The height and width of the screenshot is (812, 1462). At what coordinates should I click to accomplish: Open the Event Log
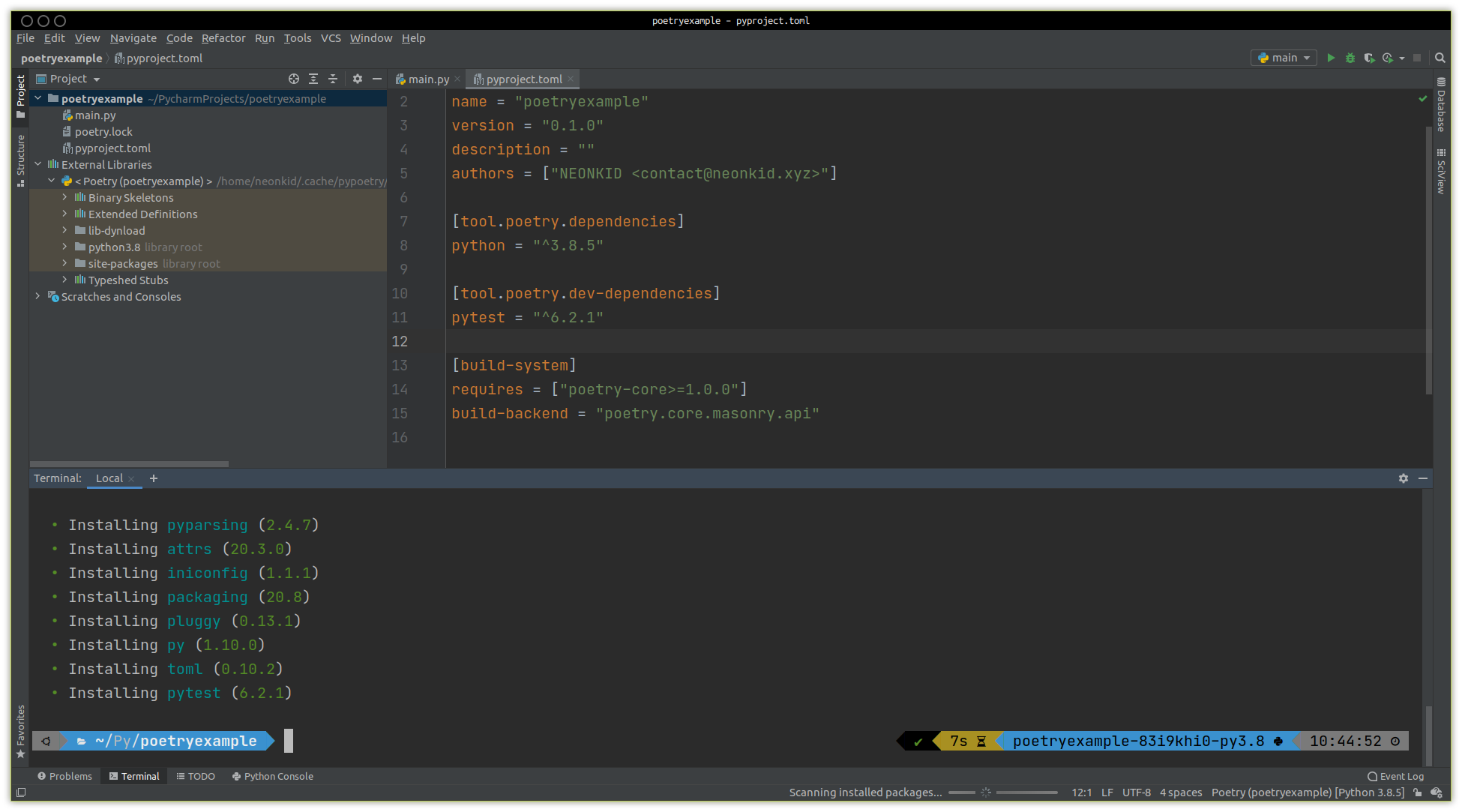1395,777
